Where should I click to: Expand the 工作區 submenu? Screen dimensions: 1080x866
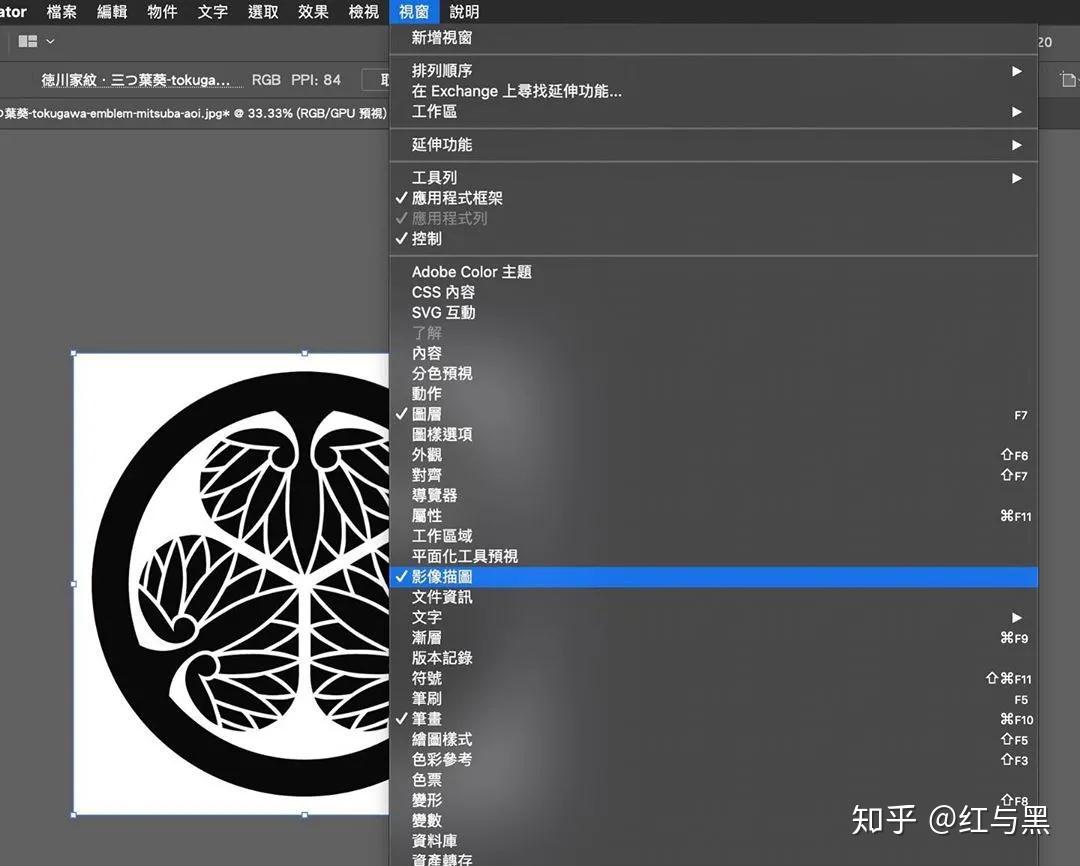[x=714, y=112]
